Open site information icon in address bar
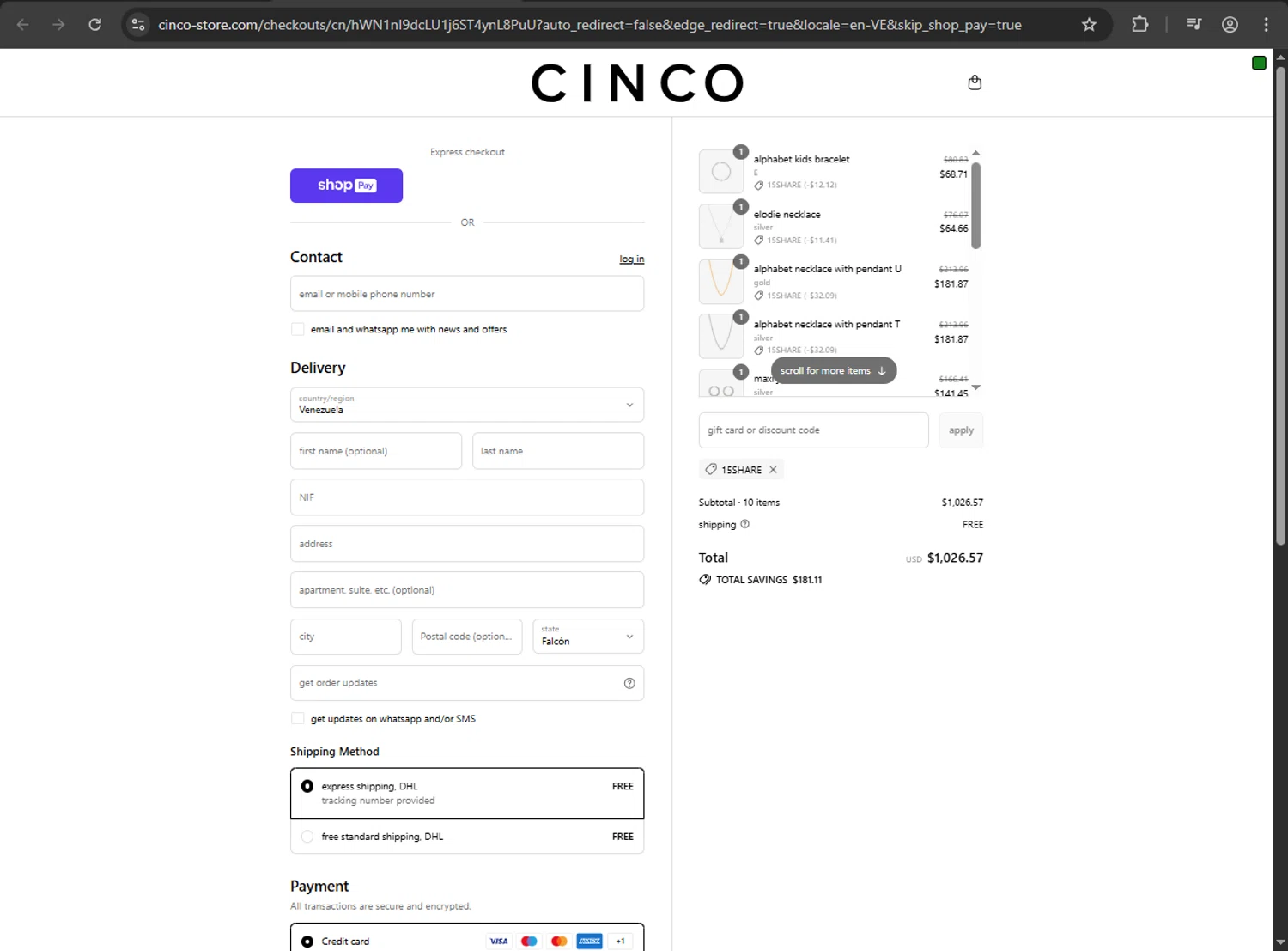The height and width of the screenshot is (951, 1288). tap(138, 25)
